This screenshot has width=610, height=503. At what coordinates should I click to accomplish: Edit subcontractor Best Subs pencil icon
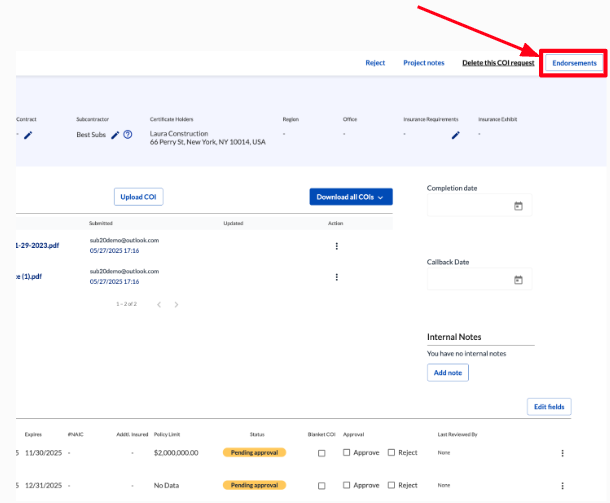tap(115, 135)
